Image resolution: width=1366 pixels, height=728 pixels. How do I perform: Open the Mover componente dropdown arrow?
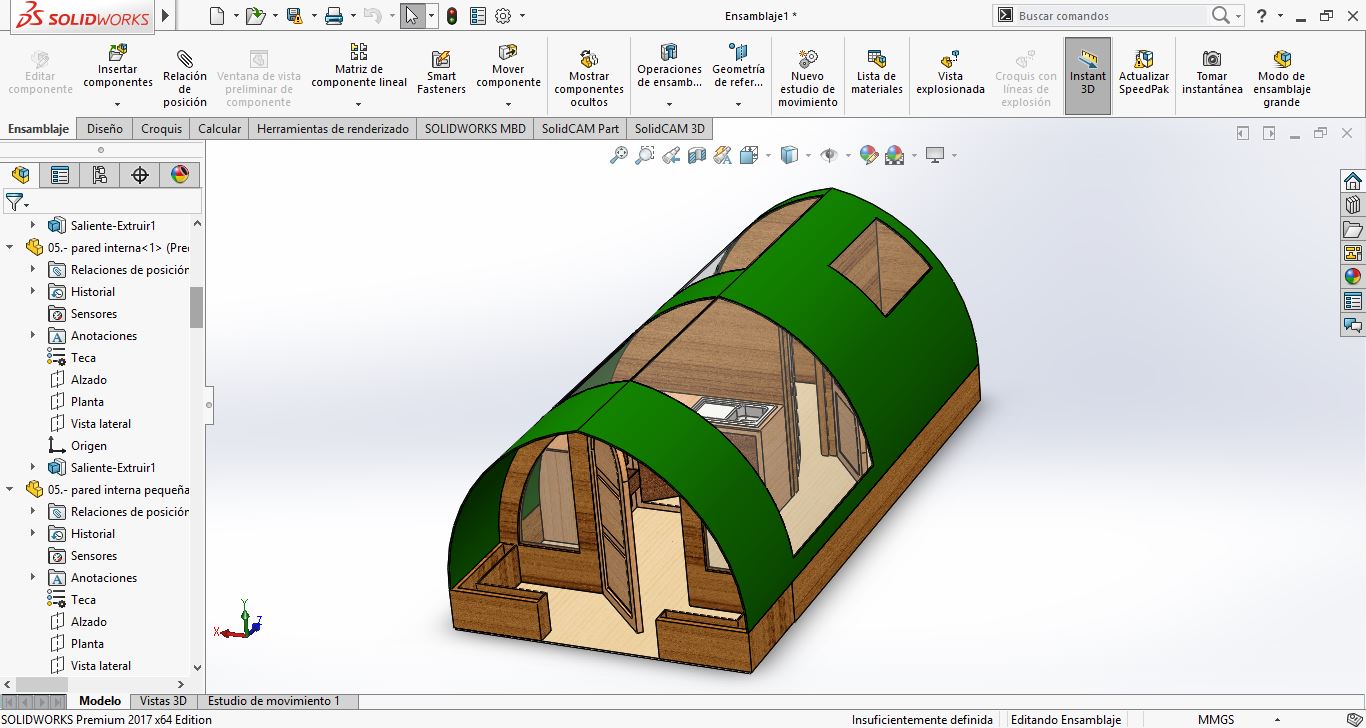tap(508, 104)
